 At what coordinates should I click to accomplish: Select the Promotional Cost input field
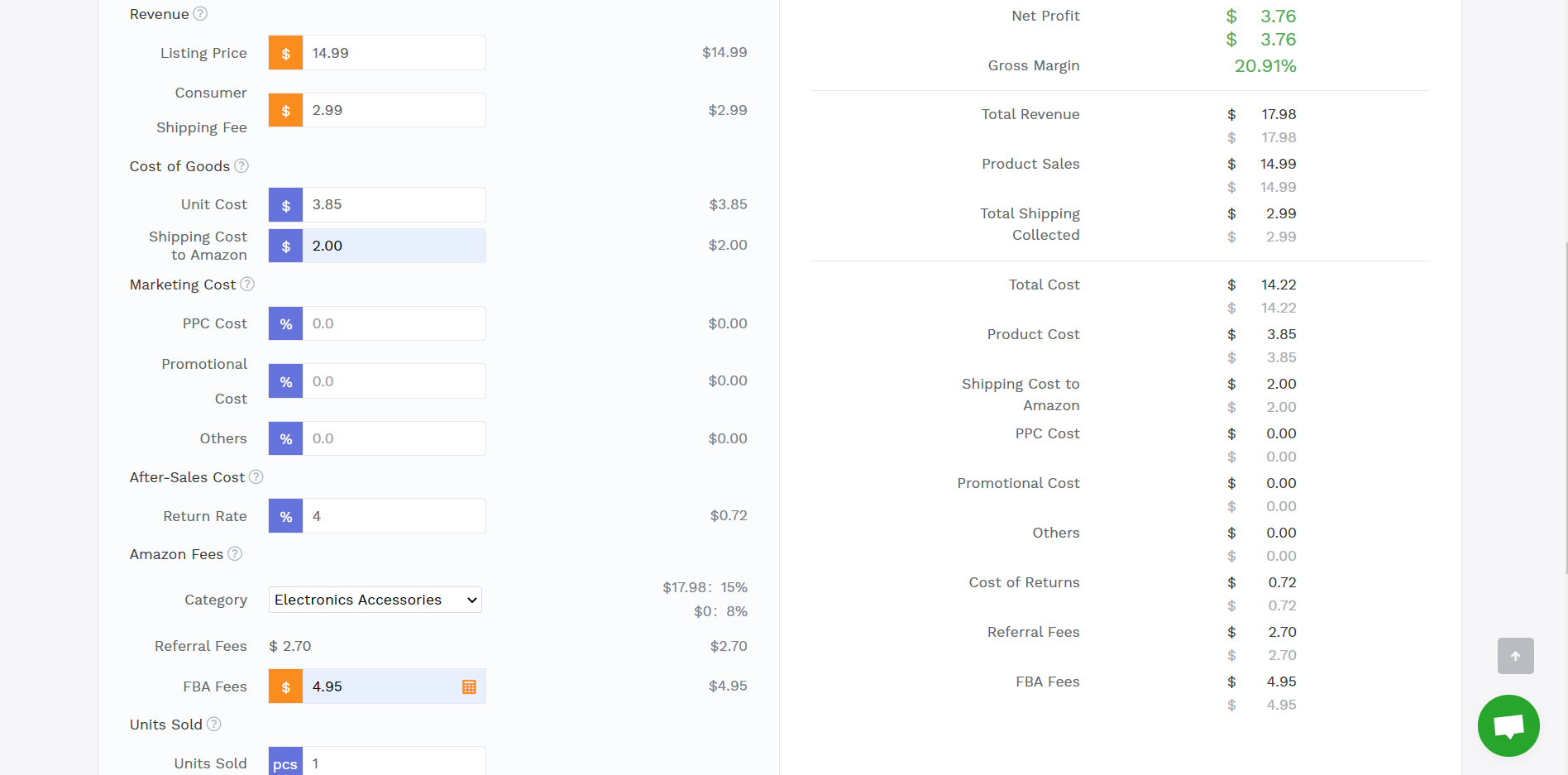[x=394, y=381]
